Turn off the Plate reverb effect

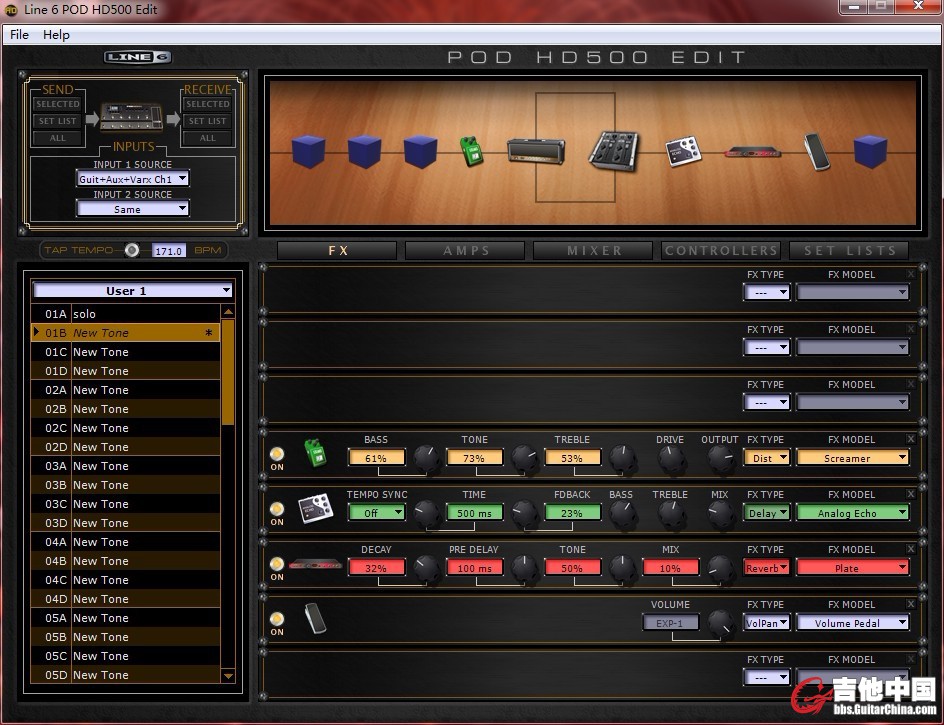pyautogui.click(x=277, y=564)
